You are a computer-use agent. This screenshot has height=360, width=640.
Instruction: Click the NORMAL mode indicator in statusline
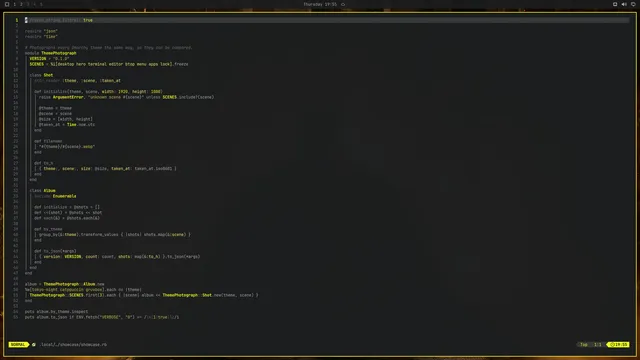[x=18, y=344]
